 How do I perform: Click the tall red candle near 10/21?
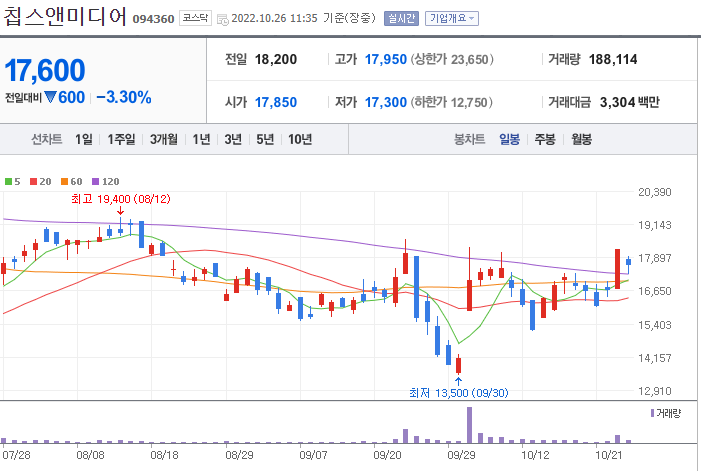pyautogui.click(x=617, y=269)
